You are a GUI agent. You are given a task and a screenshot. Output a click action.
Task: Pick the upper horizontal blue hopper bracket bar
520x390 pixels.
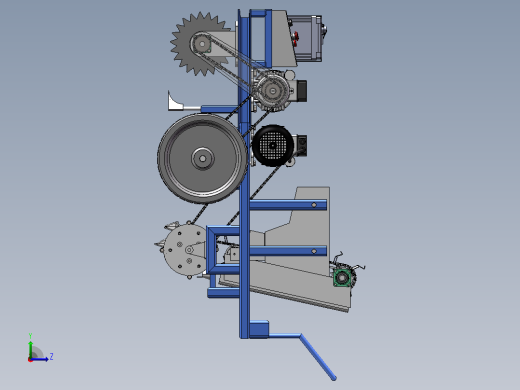point(288,205)
